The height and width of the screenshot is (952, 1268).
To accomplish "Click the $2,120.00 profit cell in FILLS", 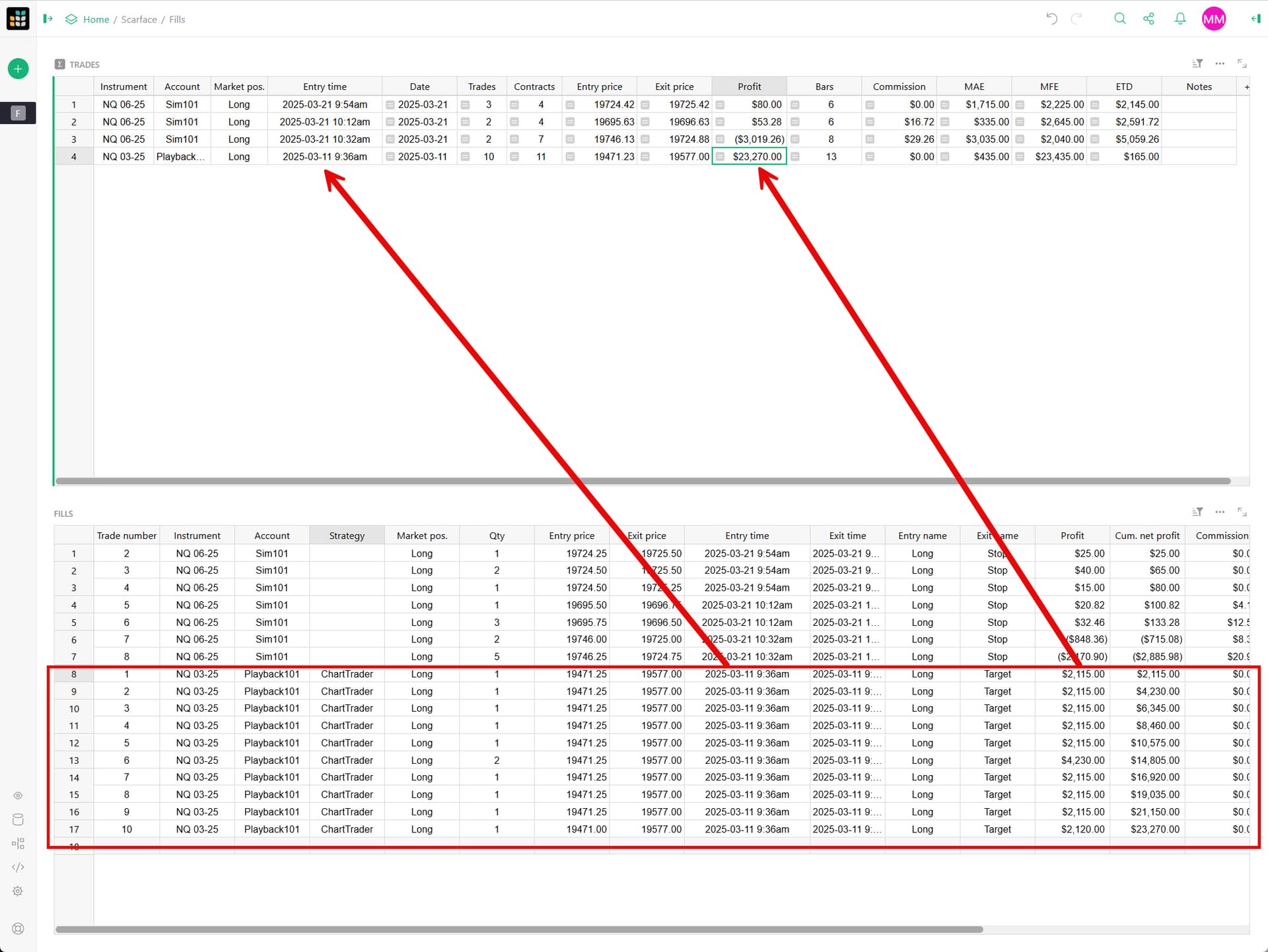I will pos(1073,829).
